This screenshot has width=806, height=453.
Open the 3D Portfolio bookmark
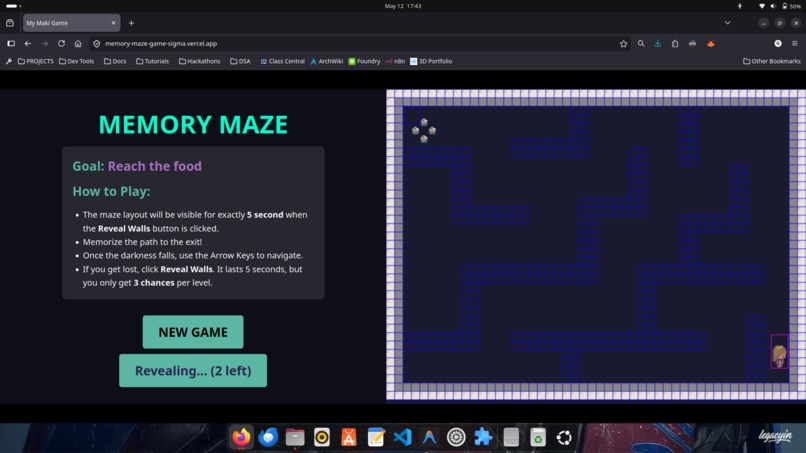point(431,61)
